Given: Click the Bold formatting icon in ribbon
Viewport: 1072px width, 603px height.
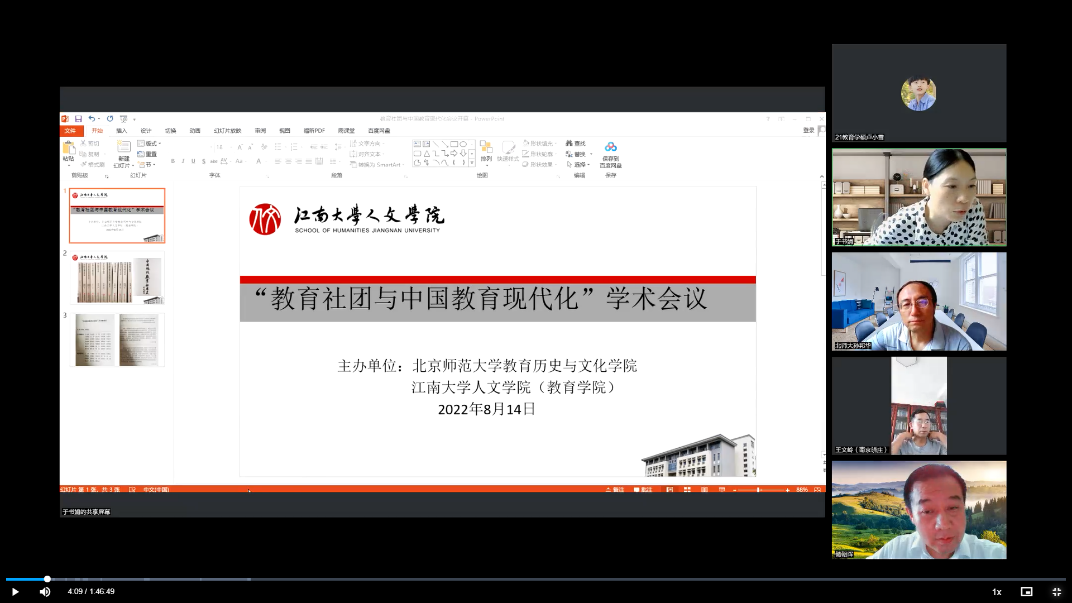Looking at the screenshot, I should click(172, 161).
